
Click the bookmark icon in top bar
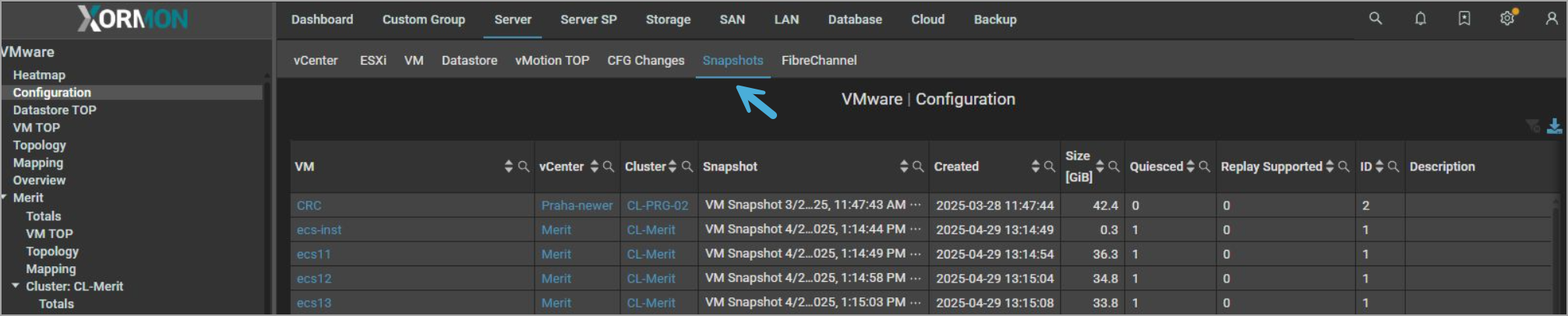[1464, 19]
